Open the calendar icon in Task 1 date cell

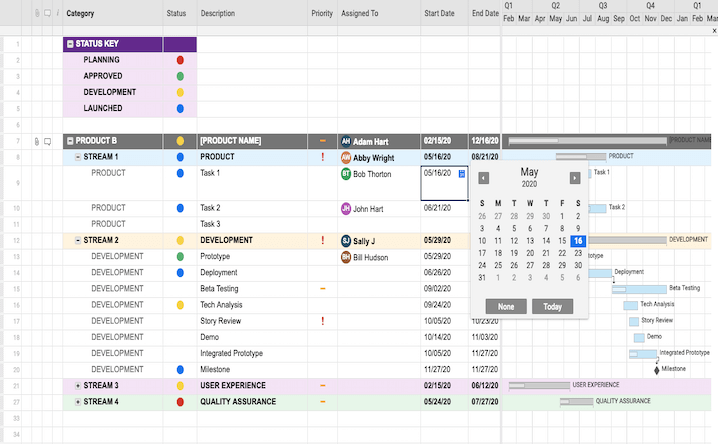pos(462,174)
